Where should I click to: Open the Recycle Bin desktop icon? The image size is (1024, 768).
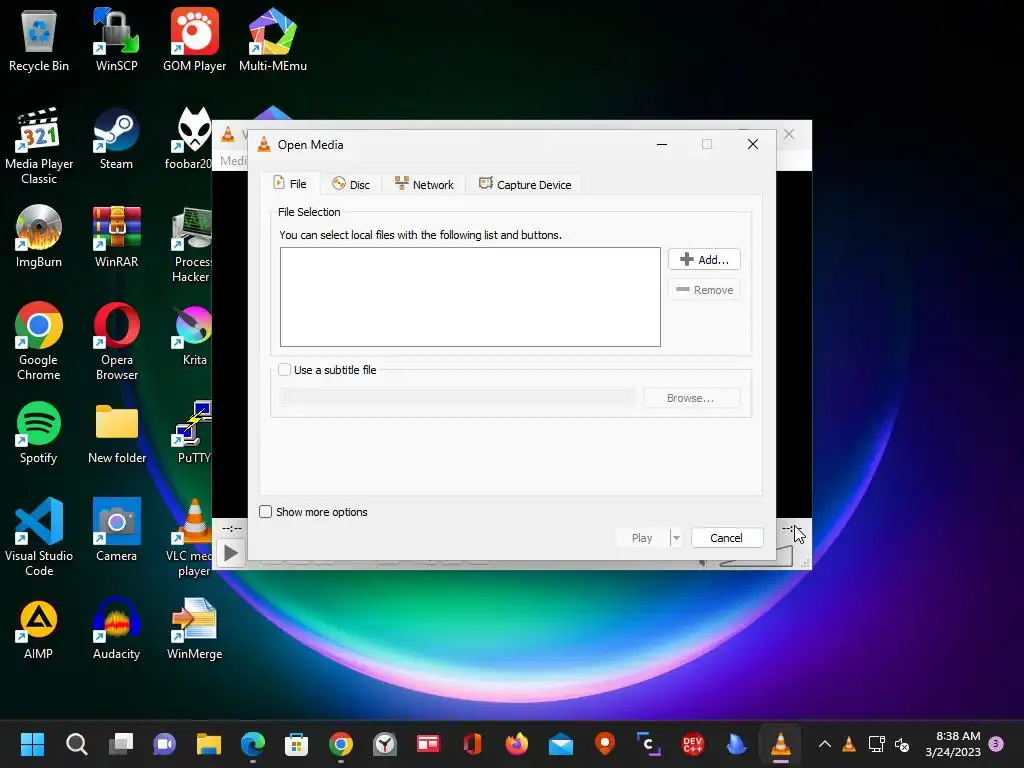(39, 39)
